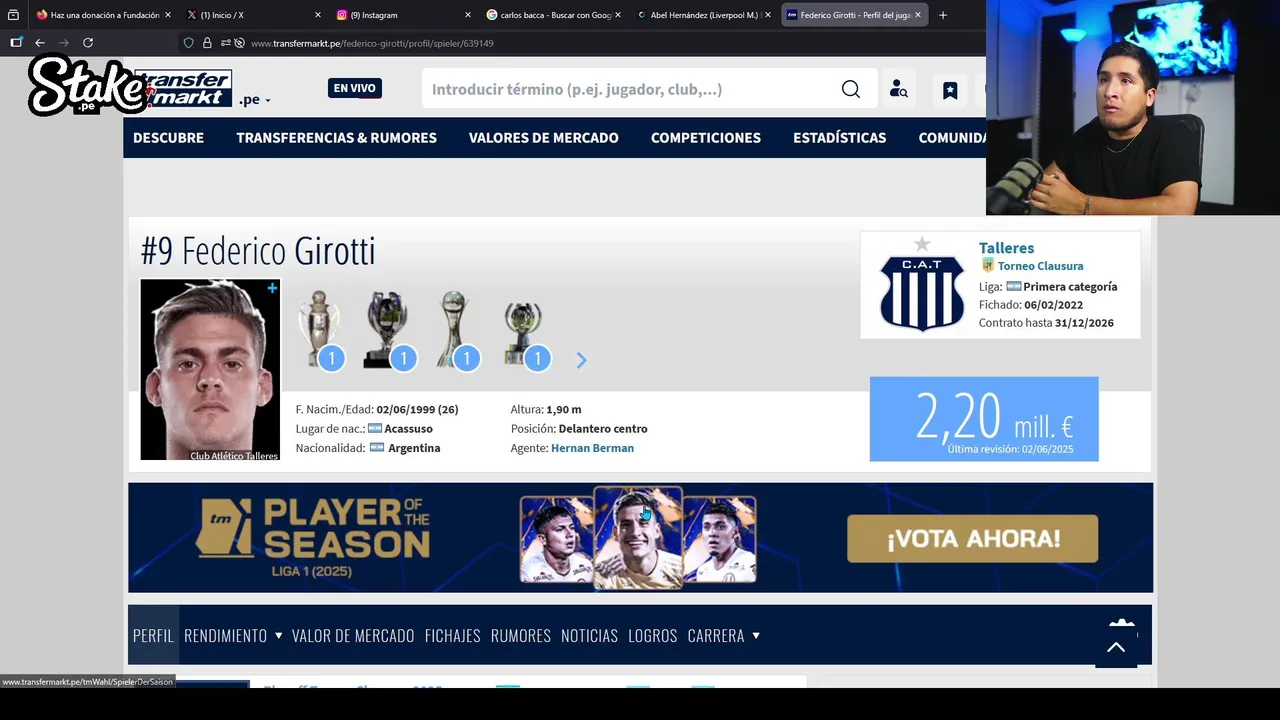Click the Player of the Season banner title

click(x=346, y=531)
